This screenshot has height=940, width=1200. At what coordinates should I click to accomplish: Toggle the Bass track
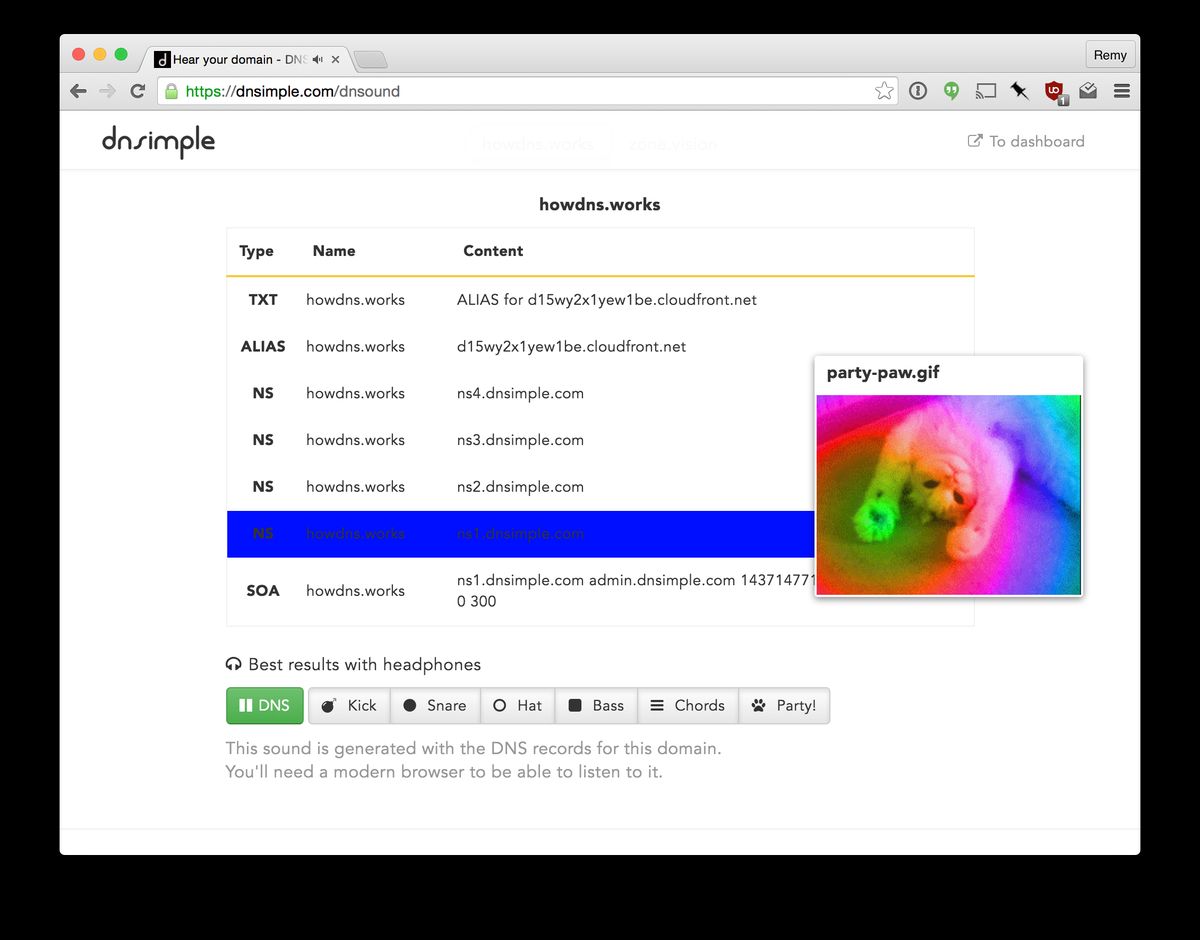coord(597,705)
